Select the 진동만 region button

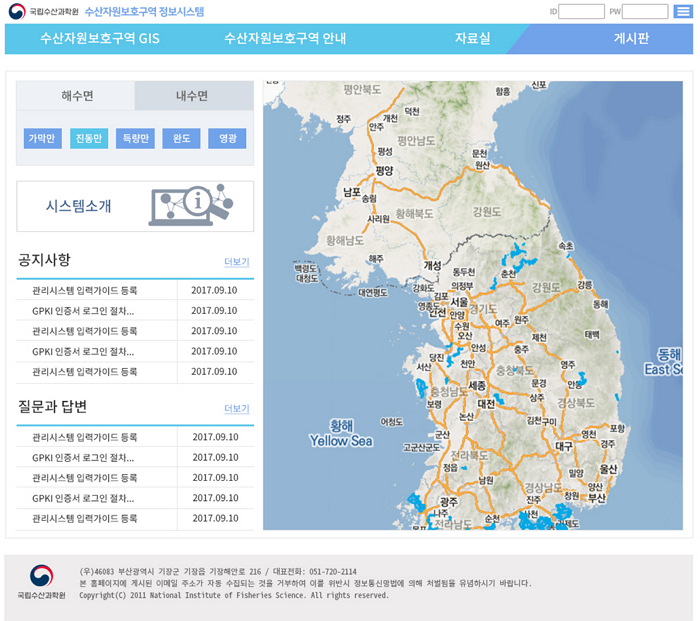coord(89,138)
